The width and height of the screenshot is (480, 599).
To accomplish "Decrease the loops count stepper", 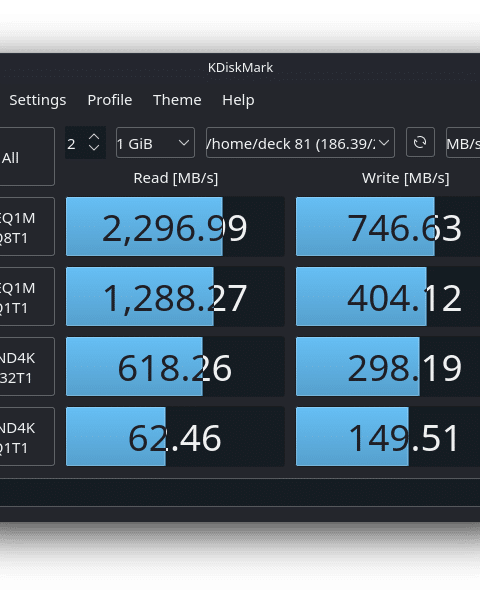I will pyautogui.click(x=94, y=148).
